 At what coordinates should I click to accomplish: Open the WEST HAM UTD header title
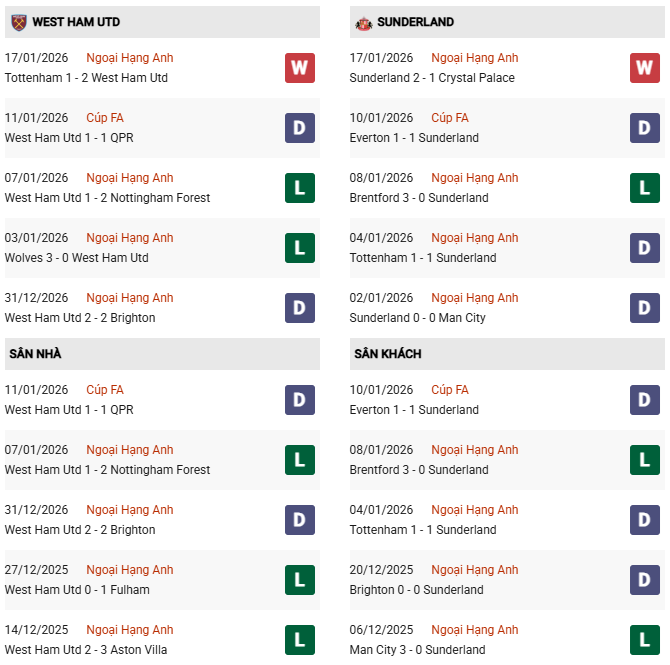click(x=76, y=22)
